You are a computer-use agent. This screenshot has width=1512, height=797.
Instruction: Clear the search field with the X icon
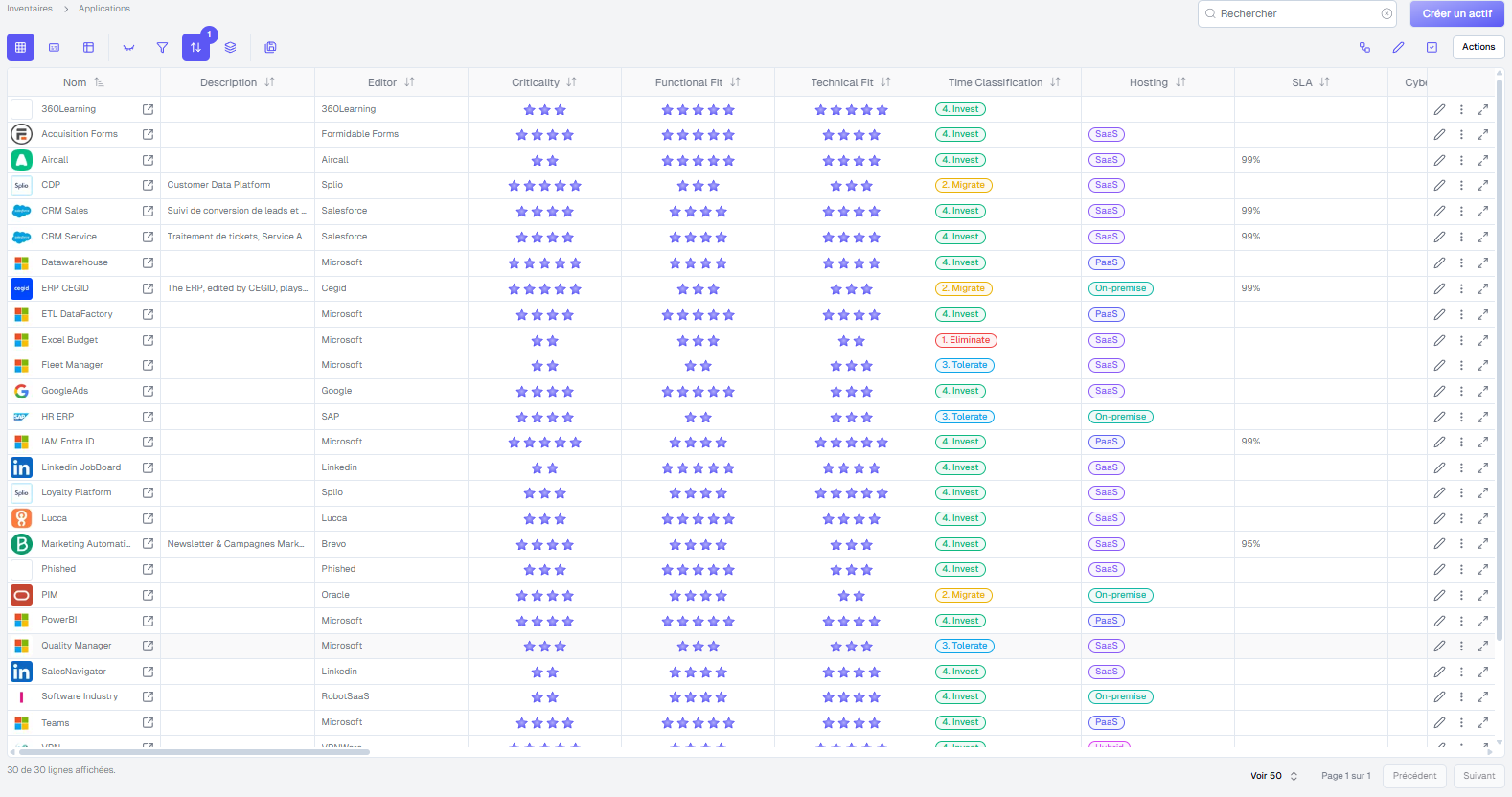(x=1386, y=13)
